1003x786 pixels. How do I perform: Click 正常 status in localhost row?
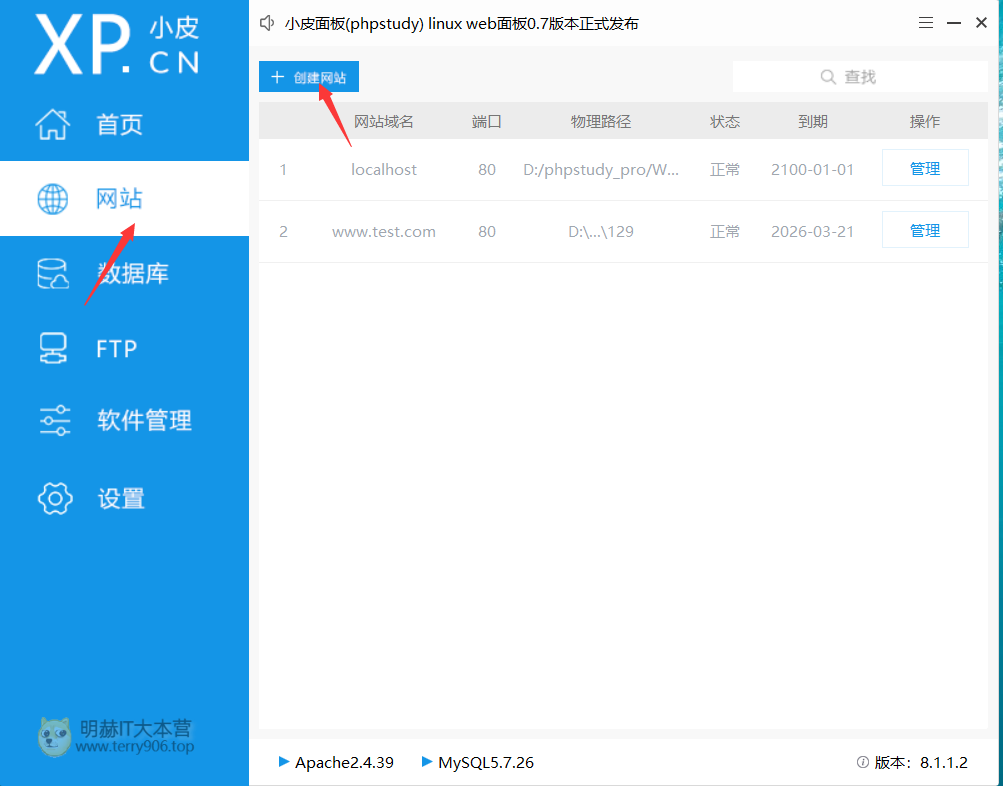point(725,169)
